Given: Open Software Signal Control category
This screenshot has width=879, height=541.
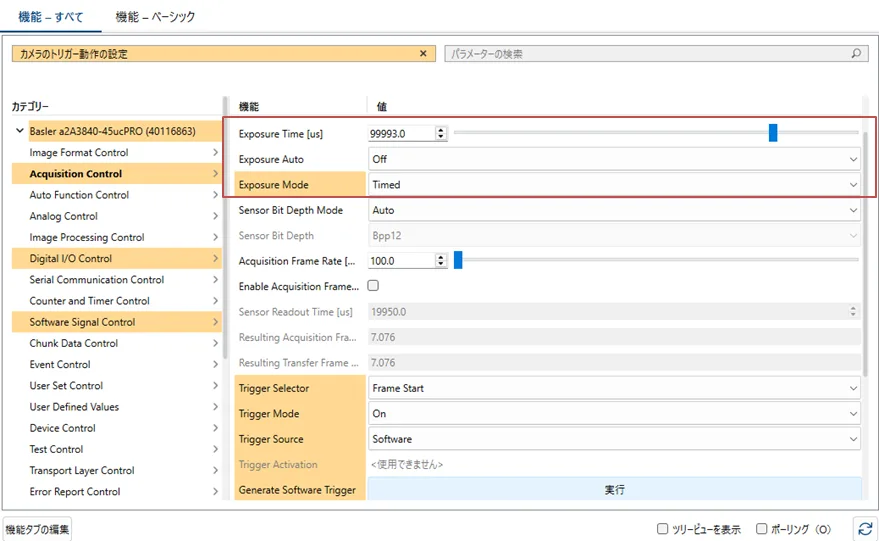Looking at the screenshot, I should [117, 322].
